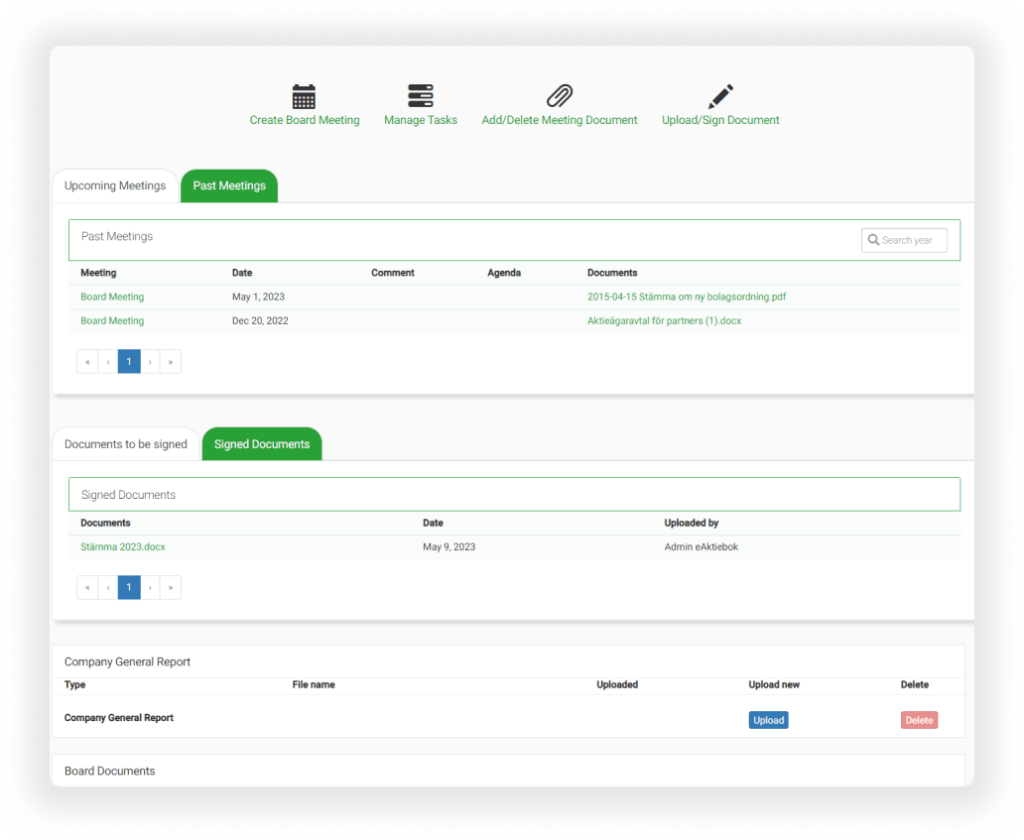Open the Create Board Meeting link
This screenshot has width=1024, height=840.
click(x=304, y=120)
